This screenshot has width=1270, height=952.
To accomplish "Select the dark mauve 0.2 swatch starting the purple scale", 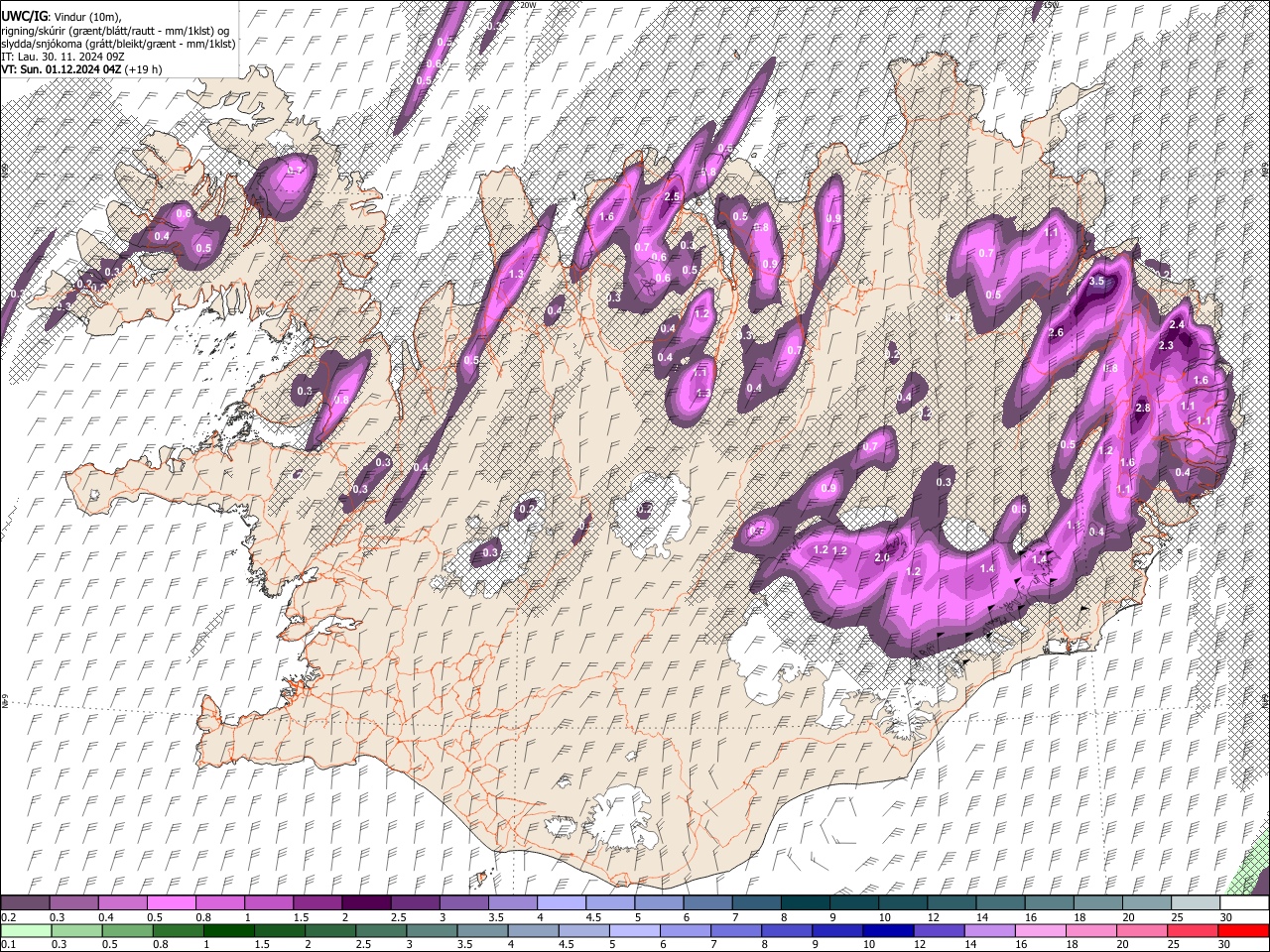I will pos(25,903).
